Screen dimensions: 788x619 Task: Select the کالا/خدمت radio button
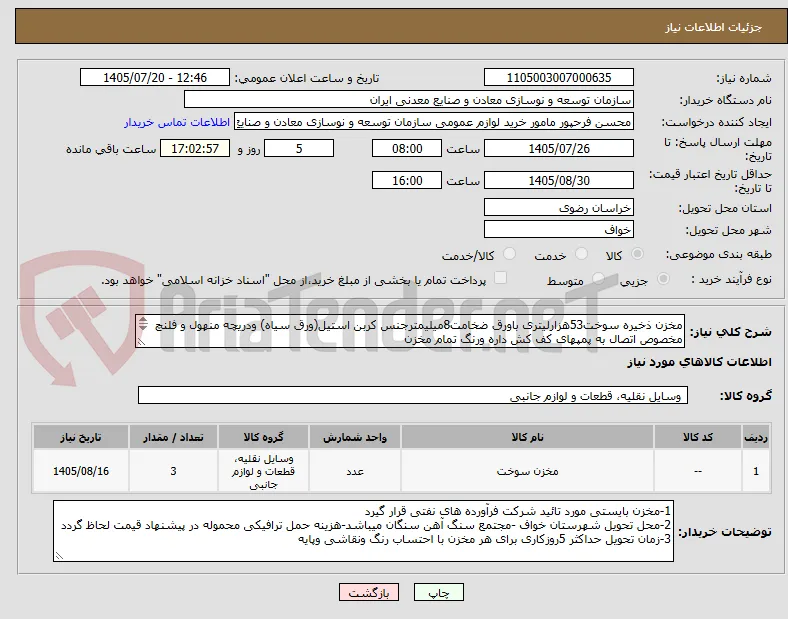[x=510, y=254]
